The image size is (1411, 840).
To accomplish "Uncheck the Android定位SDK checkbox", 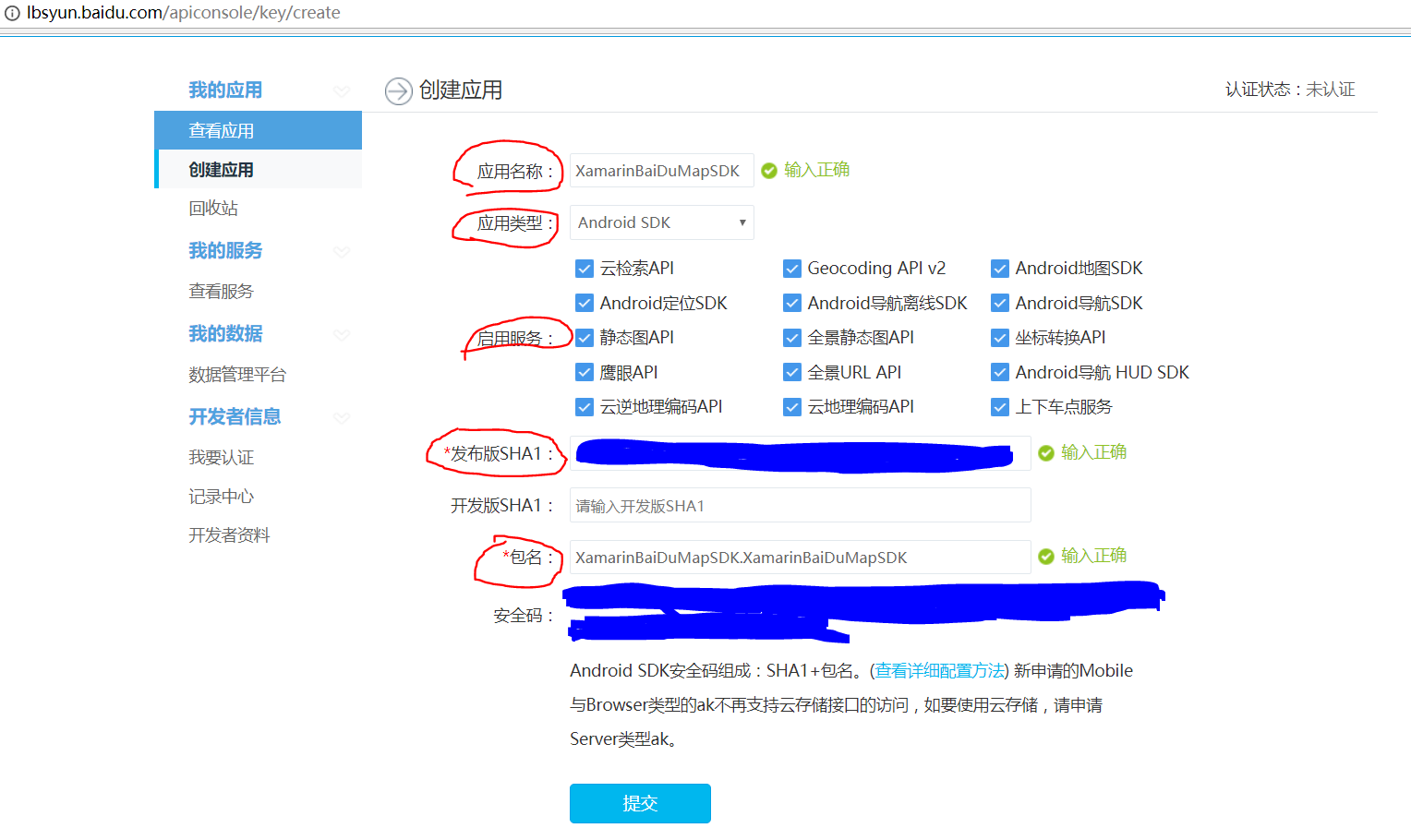I will (x=585, y=303).
